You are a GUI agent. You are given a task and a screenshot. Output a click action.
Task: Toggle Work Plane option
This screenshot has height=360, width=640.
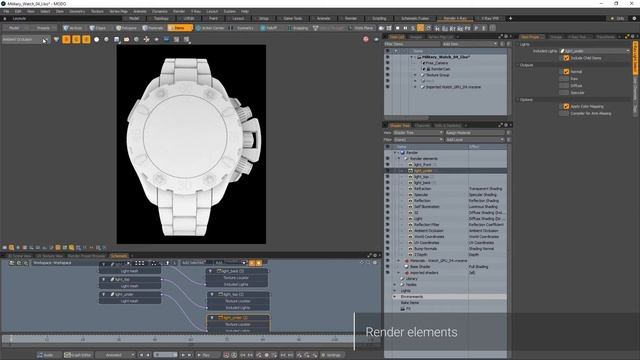pos(361,28)
